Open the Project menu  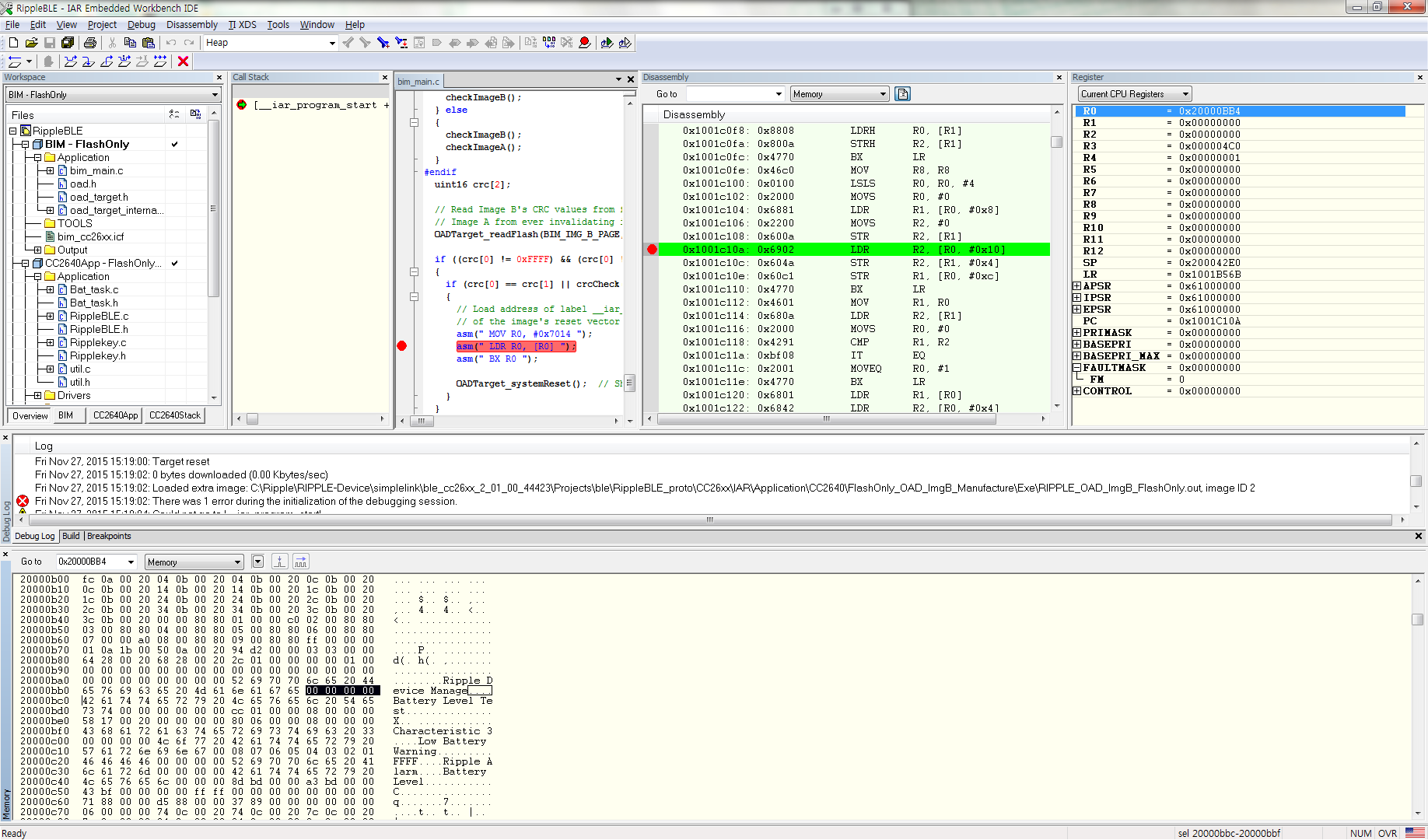pos(102,25)
